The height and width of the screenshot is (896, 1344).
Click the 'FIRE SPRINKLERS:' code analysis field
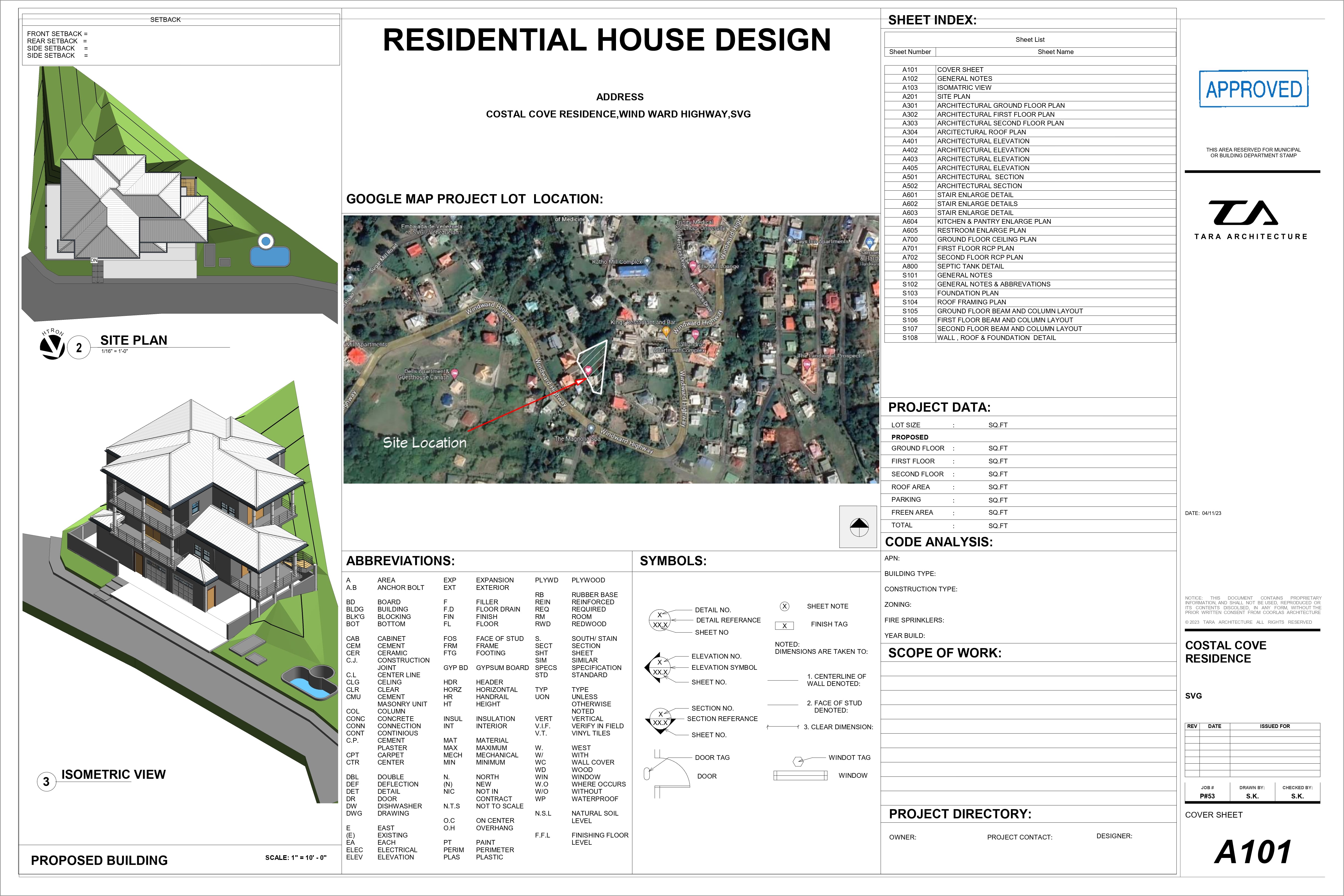pos(914,620)
